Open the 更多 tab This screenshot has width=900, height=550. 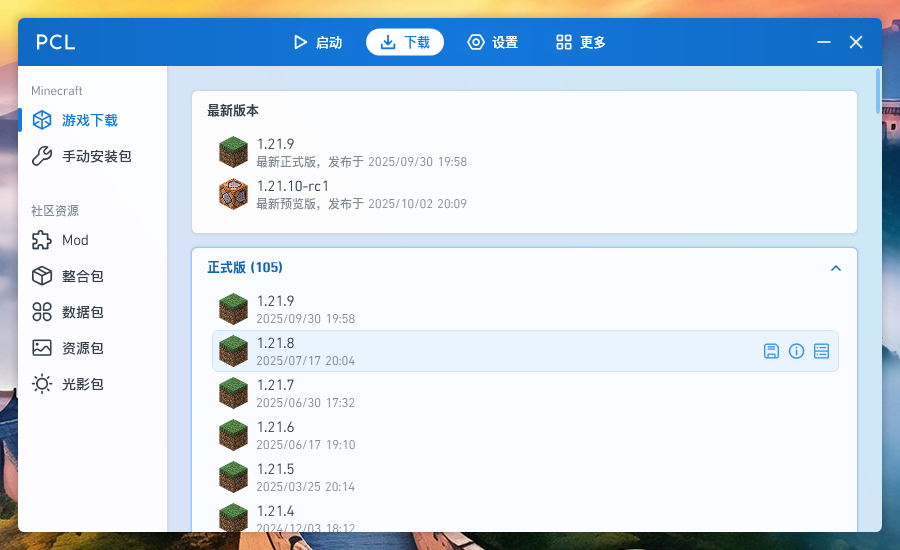(x=581, y=42)
